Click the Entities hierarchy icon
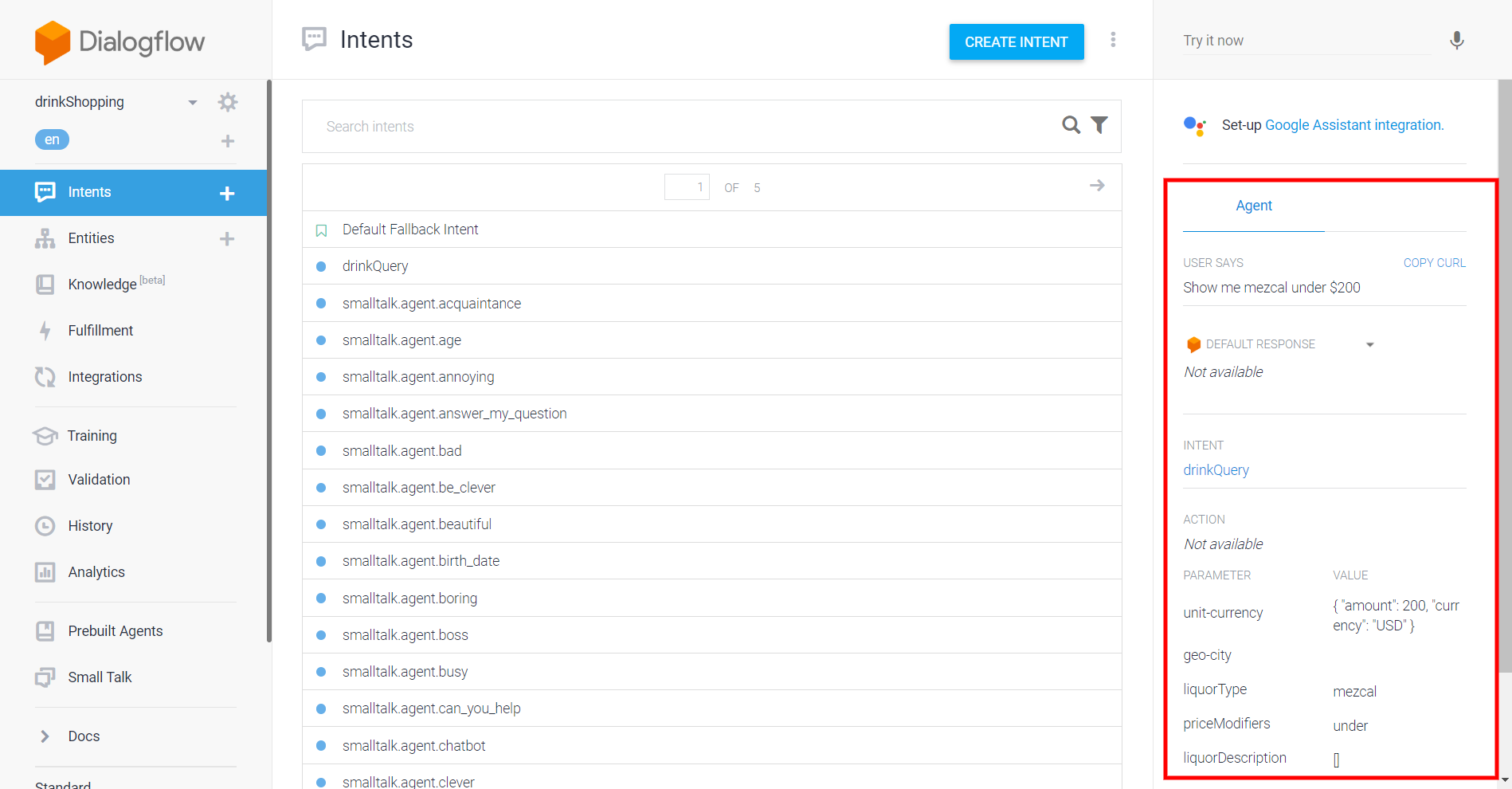The height and width of the screenshot is (789, 1512). [45, 238]
